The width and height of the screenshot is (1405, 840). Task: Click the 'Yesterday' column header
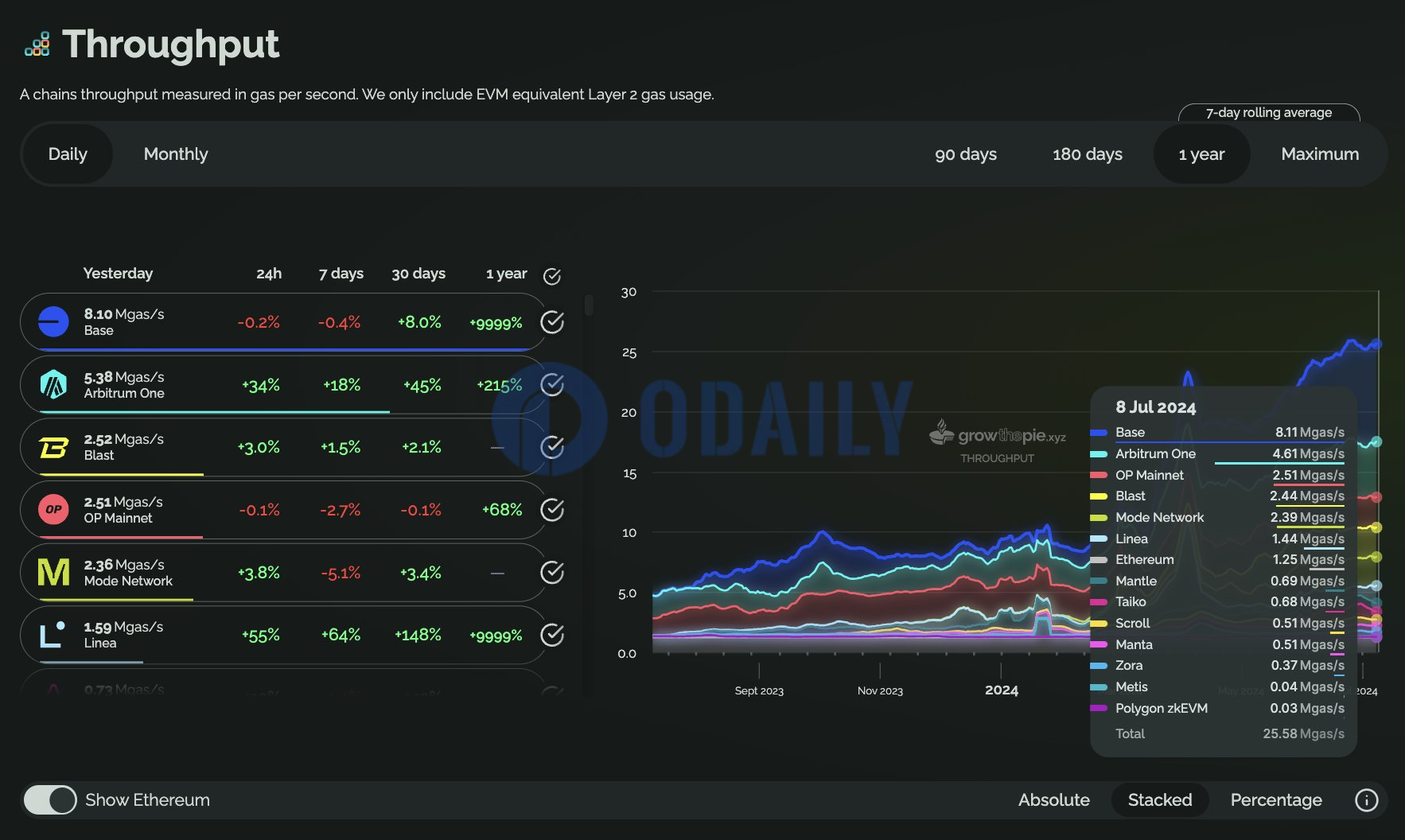[x=118, y=274]
